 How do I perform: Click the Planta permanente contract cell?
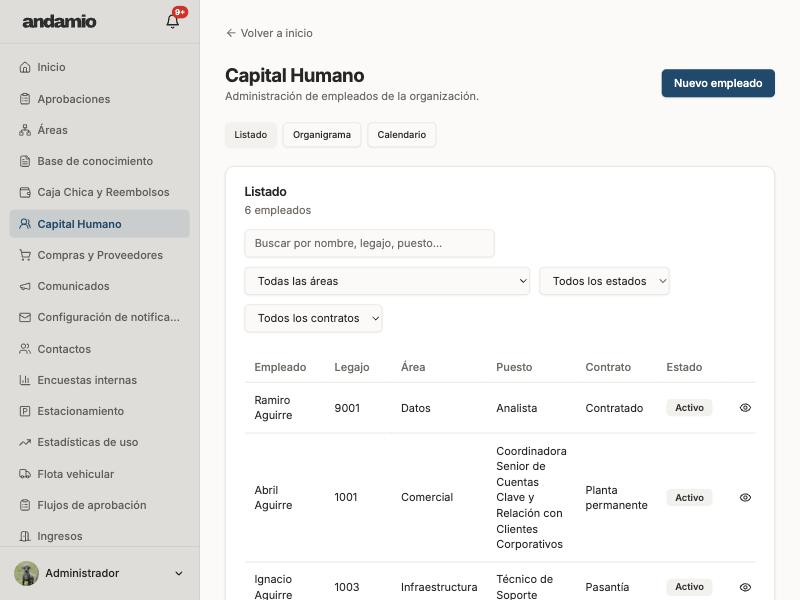(x=616, y=497)
